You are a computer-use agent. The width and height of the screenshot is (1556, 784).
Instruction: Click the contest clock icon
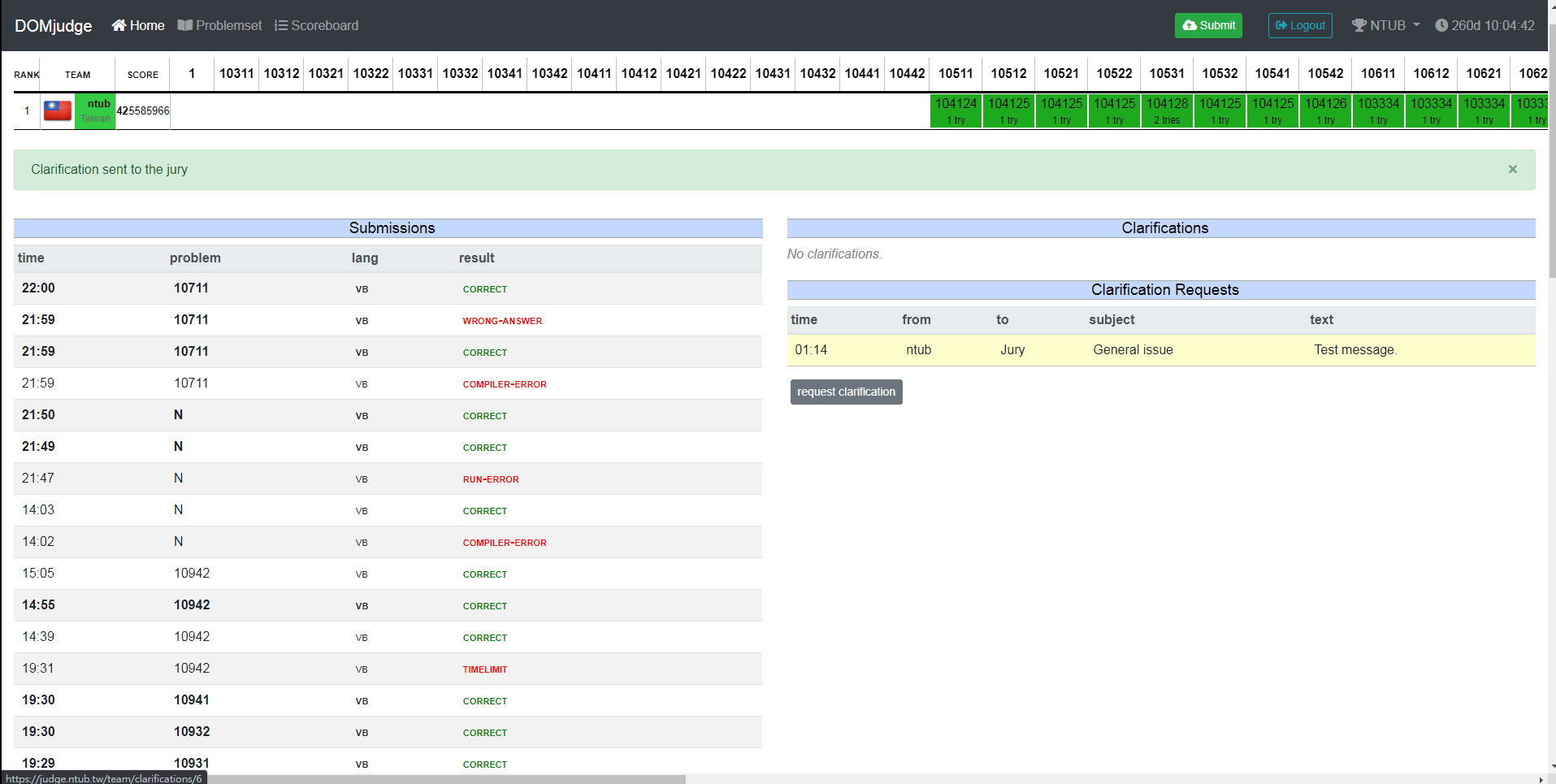point(1441,25)
